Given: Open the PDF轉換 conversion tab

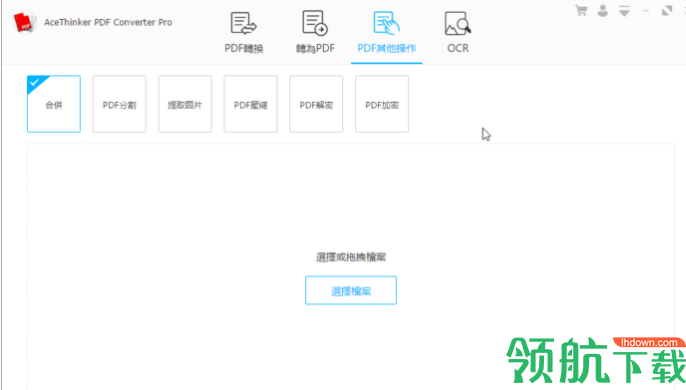Looking at the screenshot, I should point(244,32).
